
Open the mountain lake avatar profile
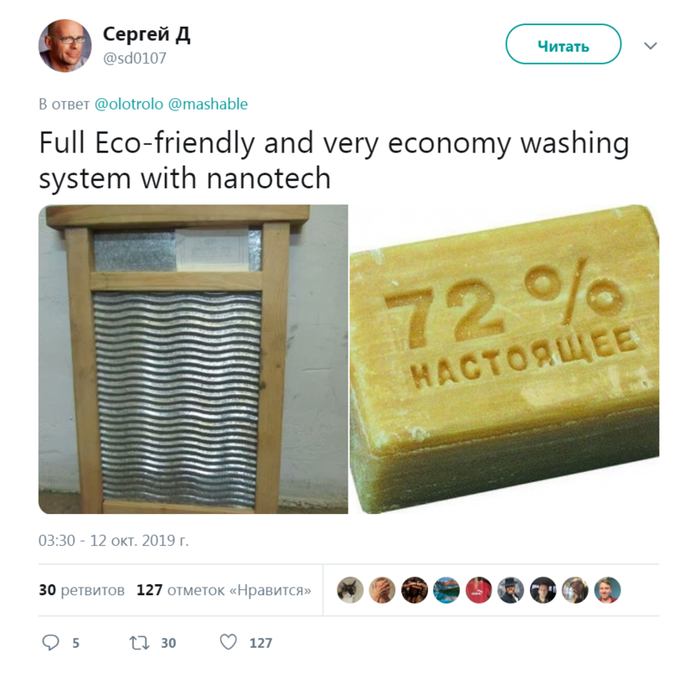(446, 590)
